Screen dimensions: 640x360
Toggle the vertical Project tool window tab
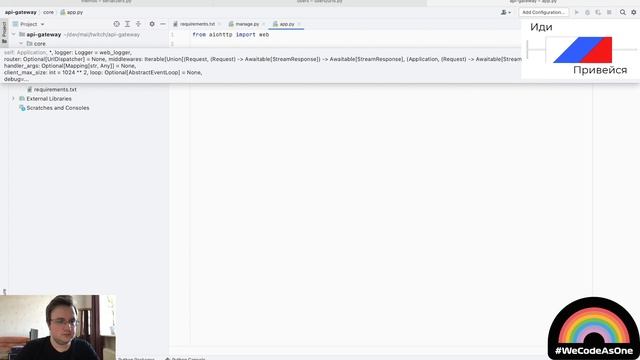(x=4, y=32)
